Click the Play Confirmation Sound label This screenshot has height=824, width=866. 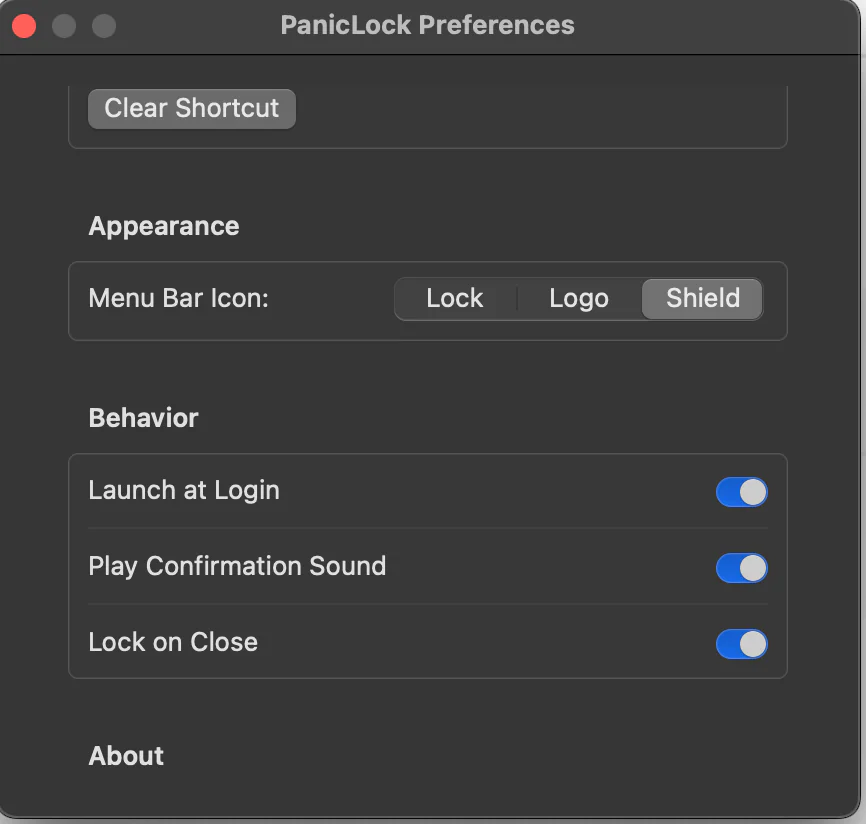tap(236, 567)
